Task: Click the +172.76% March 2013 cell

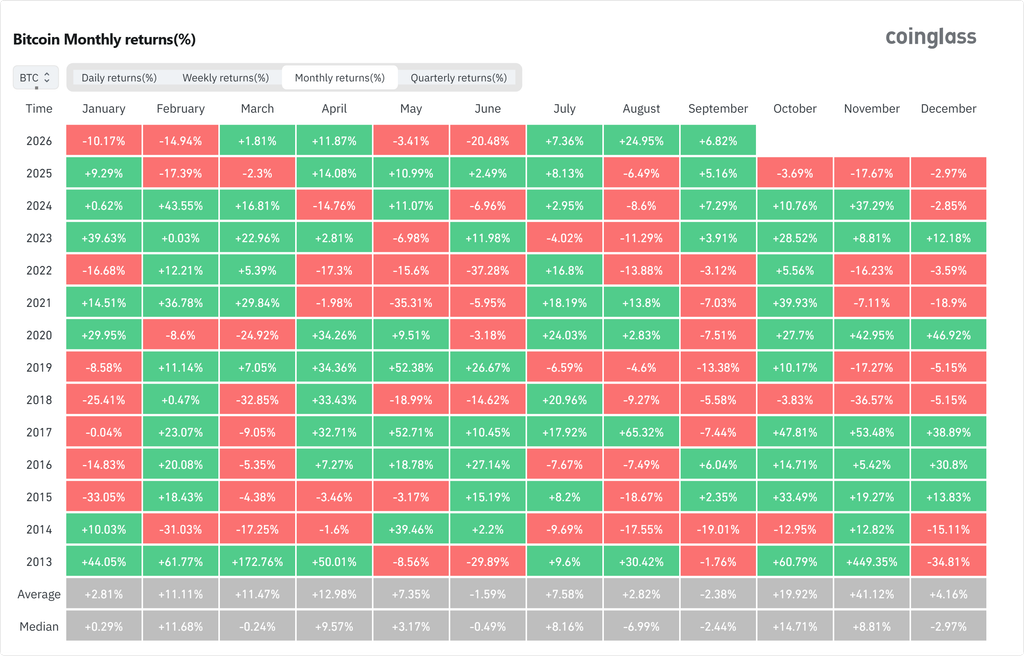Action: (x=257, y=561)
